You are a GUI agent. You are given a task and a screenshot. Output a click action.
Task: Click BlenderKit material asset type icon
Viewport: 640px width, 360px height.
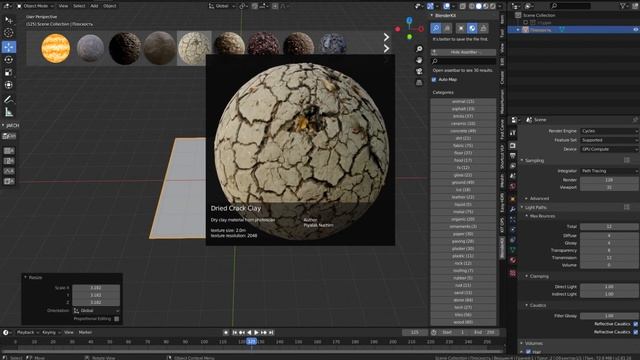(472, 28)
